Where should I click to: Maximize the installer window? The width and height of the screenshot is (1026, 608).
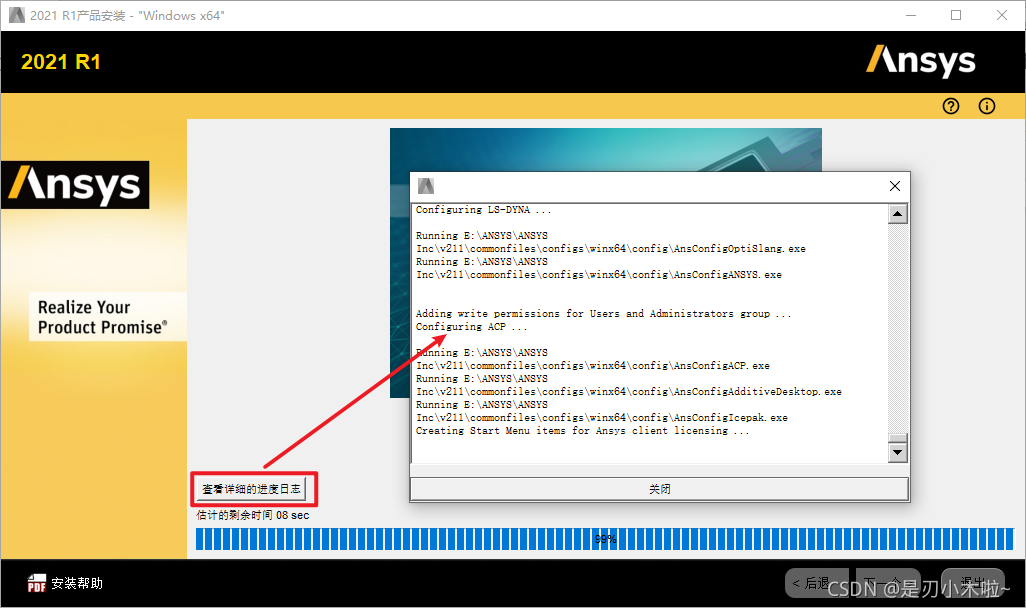[956, 15]
